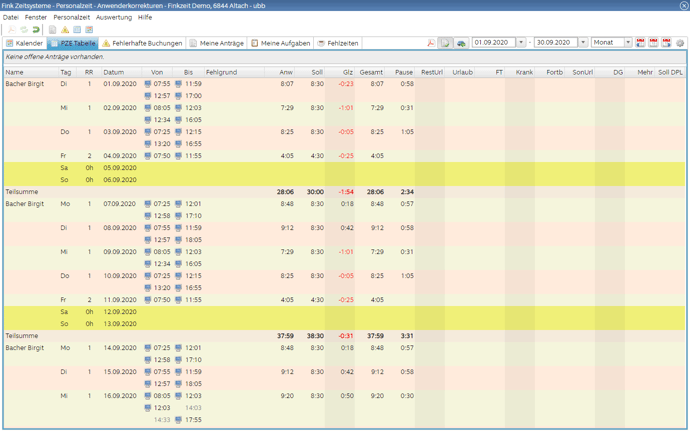Click terminal icon before 07:55 on 01.09.2020
The height and width of the screenshot is (432, 690).
[x=148, y=84]
